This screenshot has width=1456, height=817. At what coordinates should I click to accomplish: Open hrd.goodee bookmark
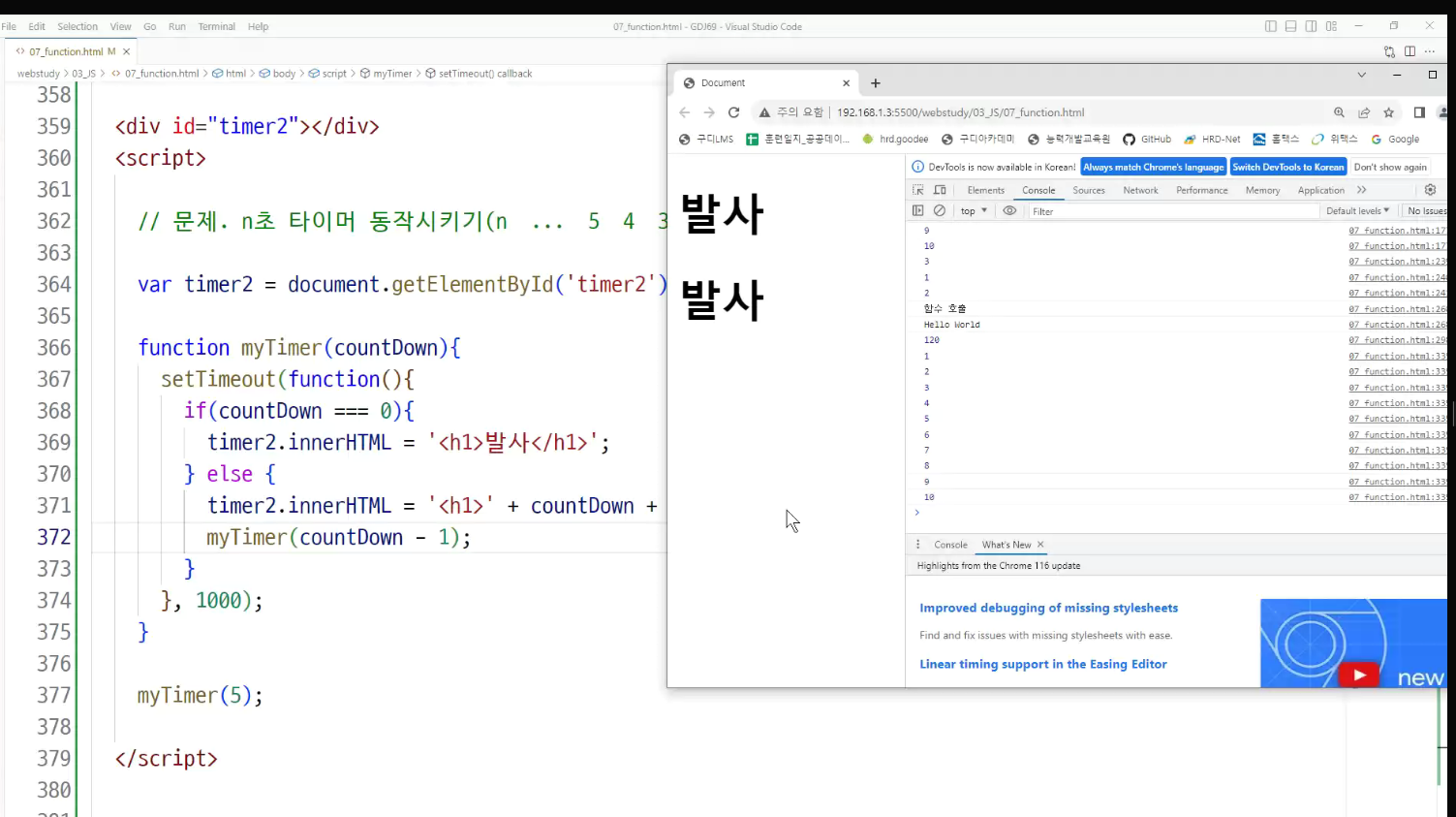[x=895, y=140]
